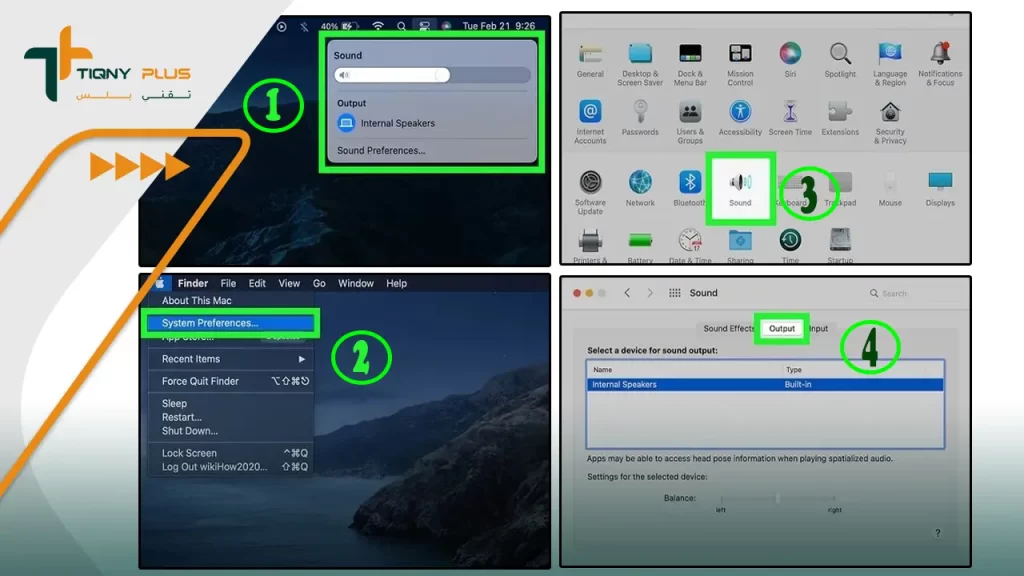Choose System Preferences… menu item
The width and height of the screenshot is (1024, 576).
[x=230, y=323]
